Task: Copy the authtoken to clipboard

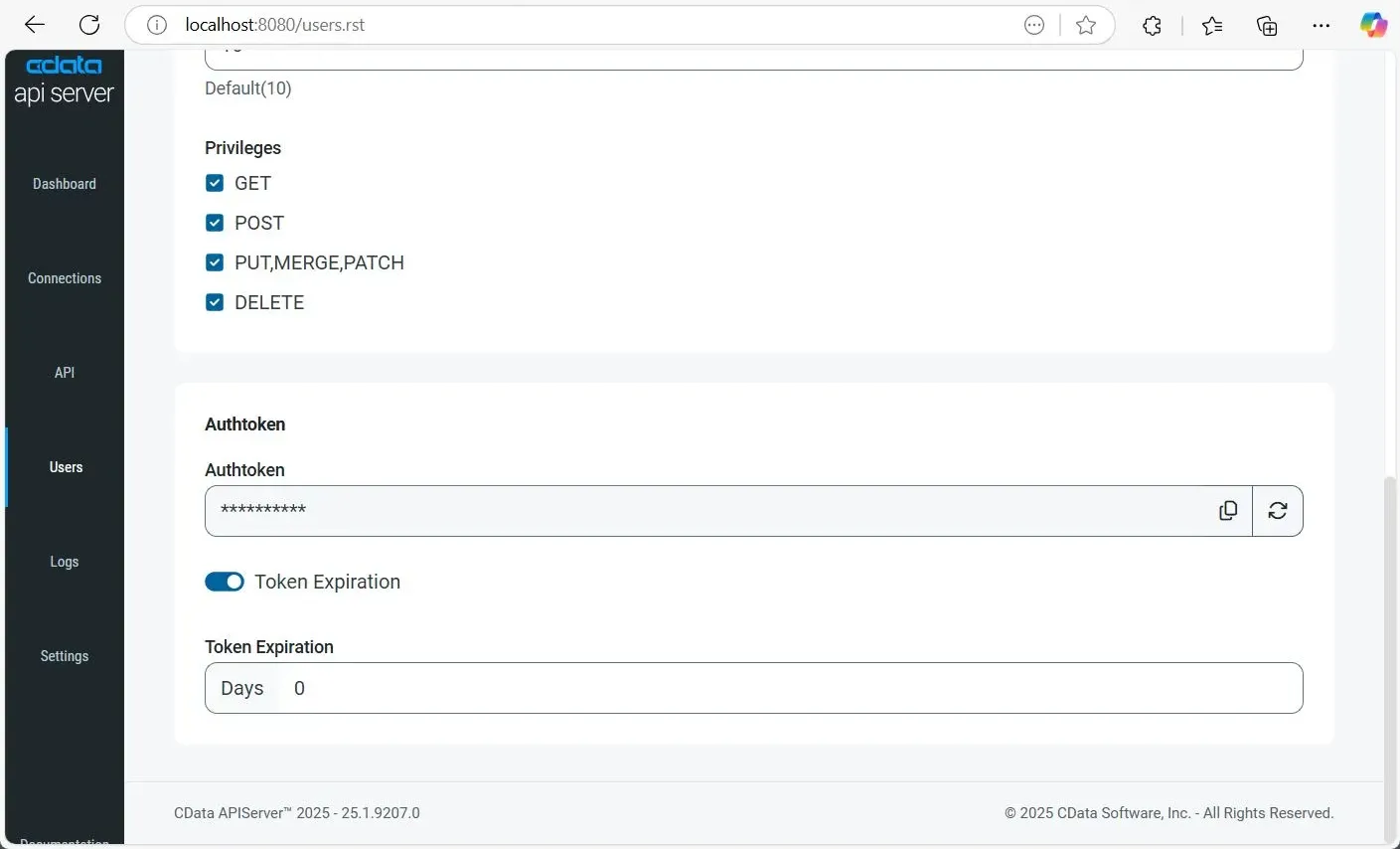Action: pyautogui.click(x=1228, y=510)
